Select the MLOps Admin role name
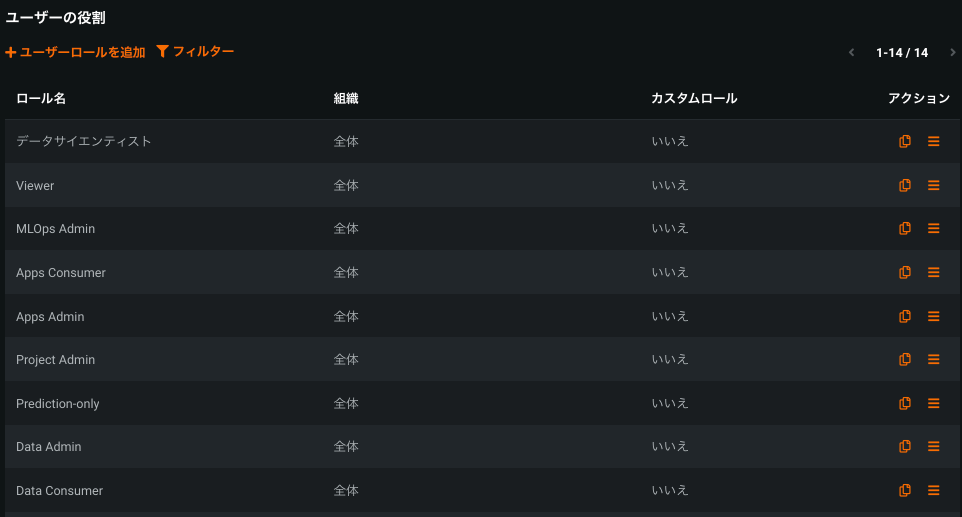 (56, 229)
